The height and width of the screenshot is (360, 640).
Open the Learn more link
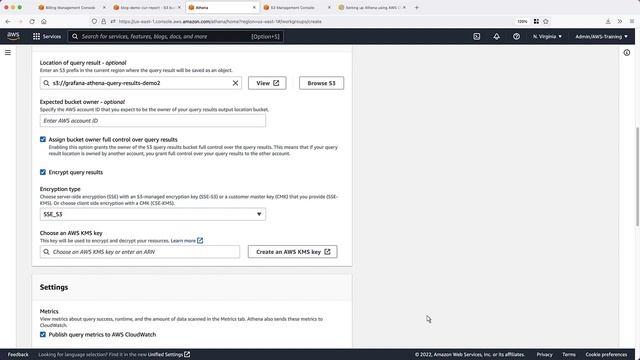(187, 240)
